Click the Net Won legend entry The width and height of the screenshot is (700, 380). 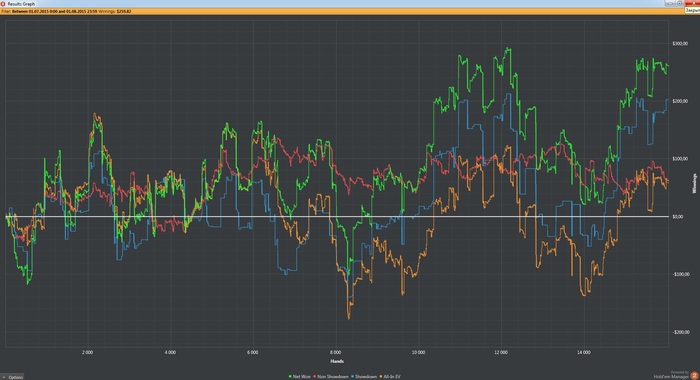coord(300,377)
